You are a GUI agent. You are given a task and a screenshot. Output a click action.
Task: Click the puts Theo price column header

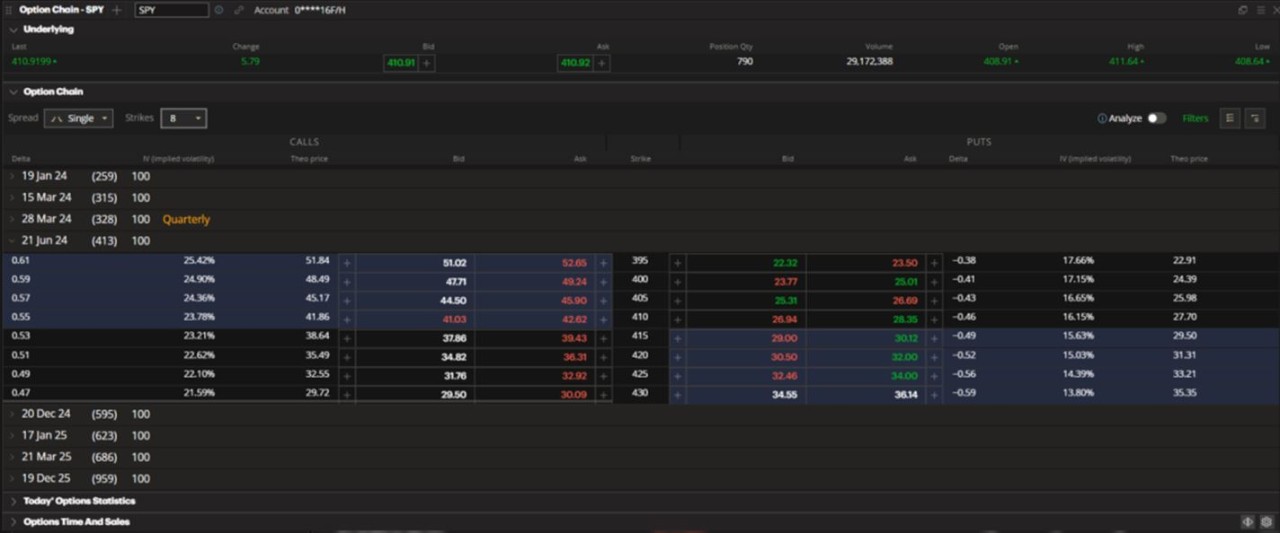point(1190,159)
